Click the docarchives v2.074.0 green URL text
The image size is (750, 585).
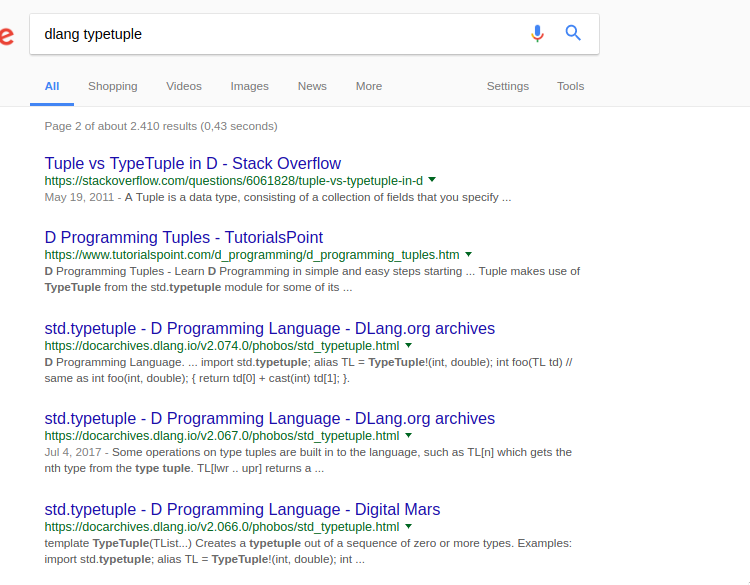point(222,346)
